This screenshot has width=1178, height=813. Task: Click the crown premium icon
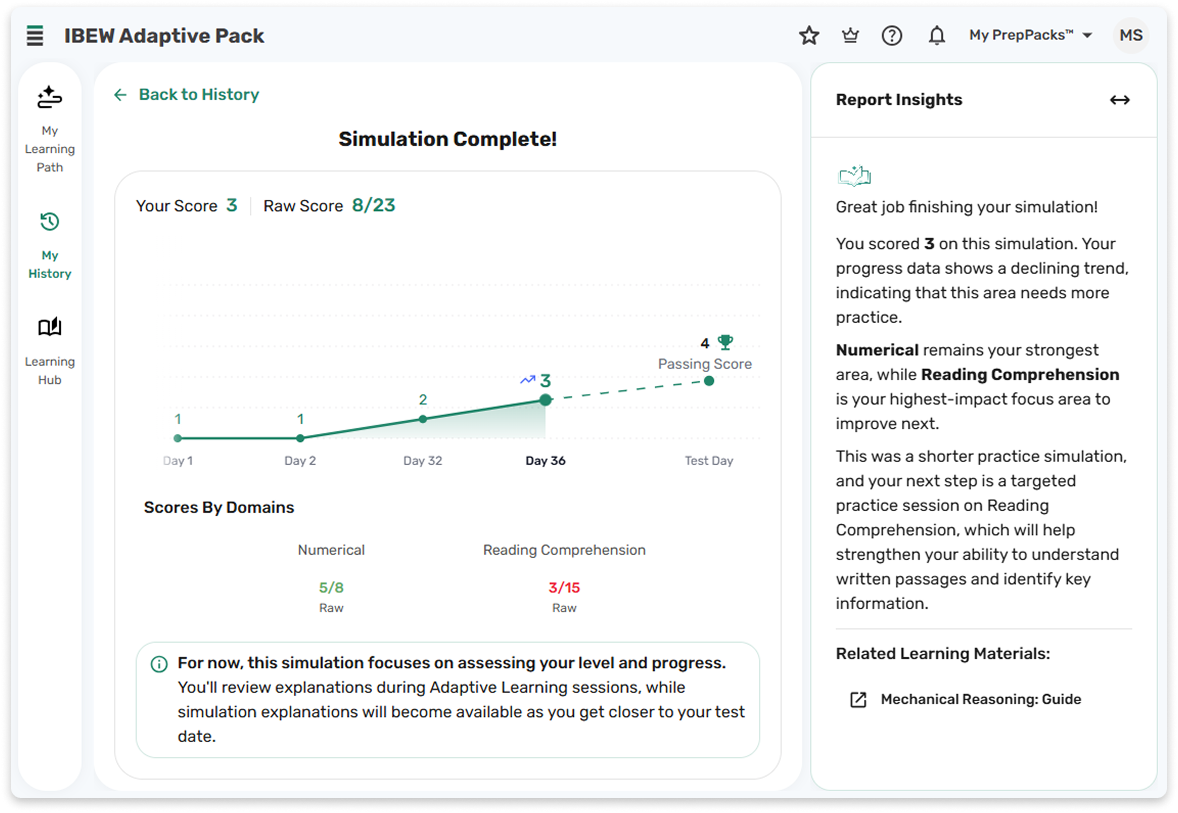[x=850, y=35]
